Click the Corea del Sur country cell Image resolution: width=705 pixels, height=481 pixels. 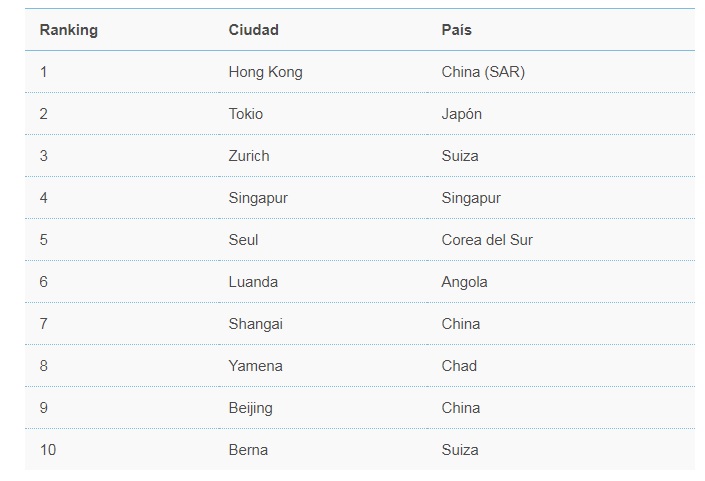487,240
